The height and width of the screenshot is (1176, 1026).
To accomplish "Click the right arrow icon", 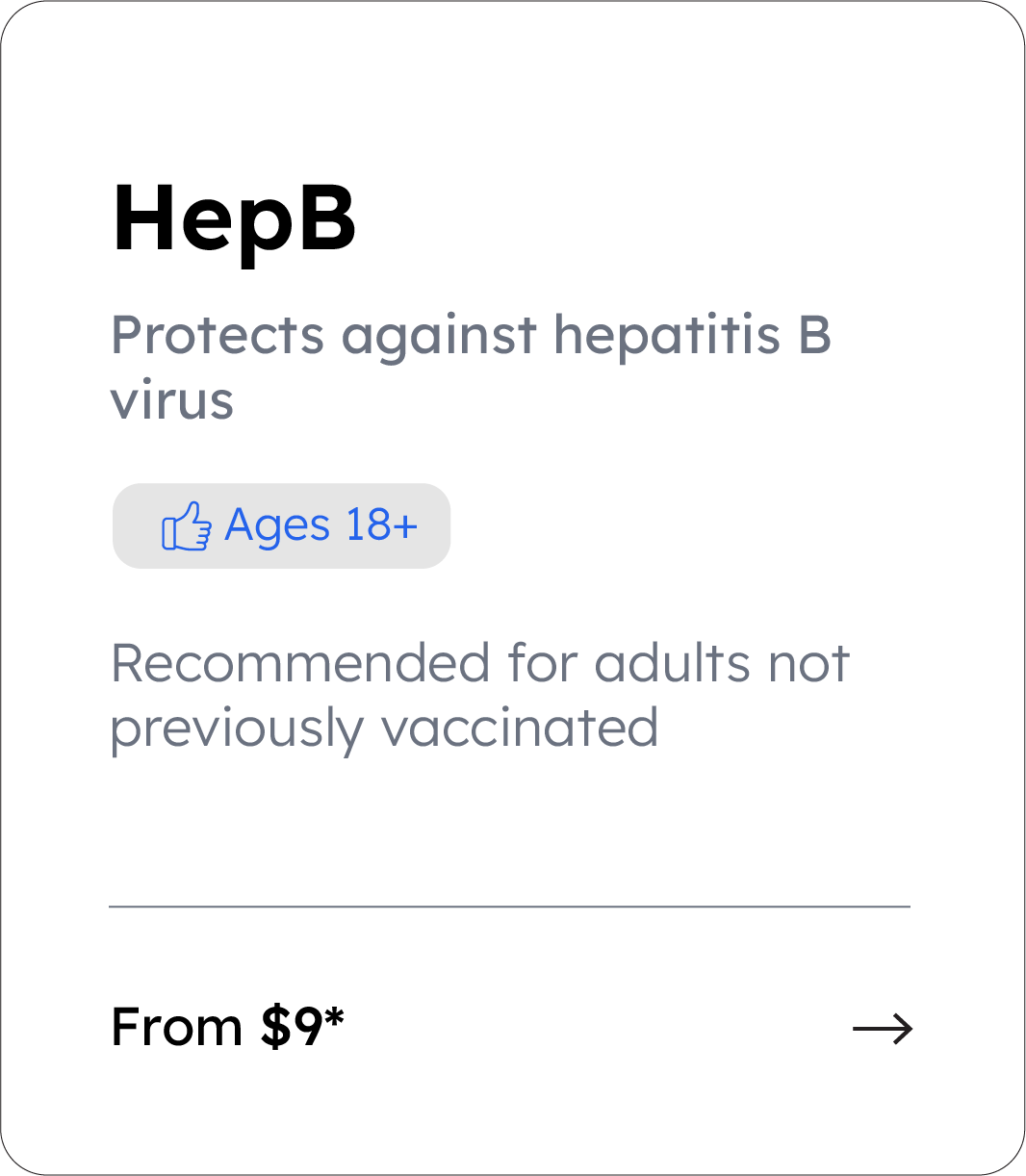I will click(882, 1029).
